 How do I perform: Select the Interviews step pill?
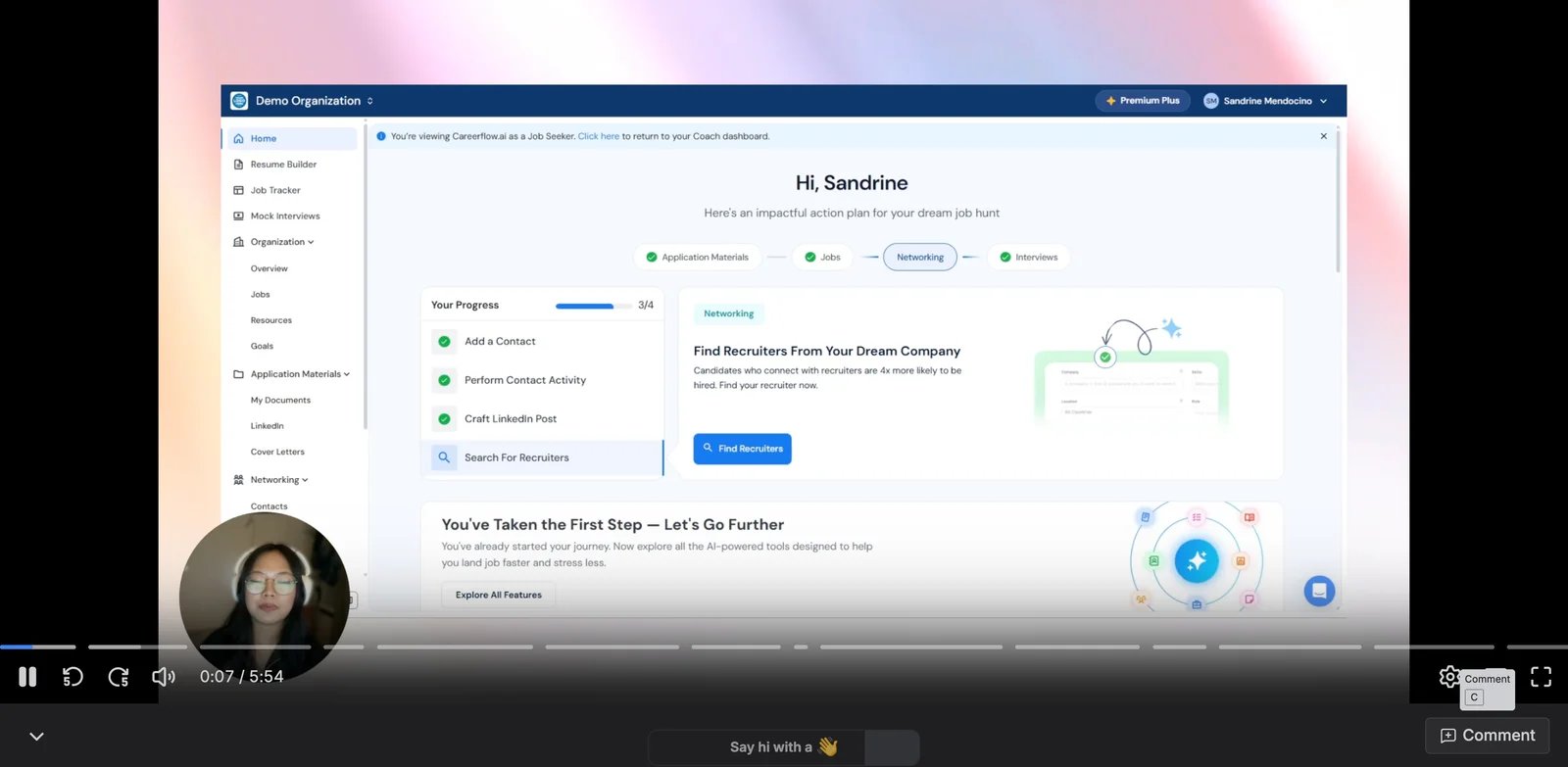pyautogui.click(x=1029, y=258)
